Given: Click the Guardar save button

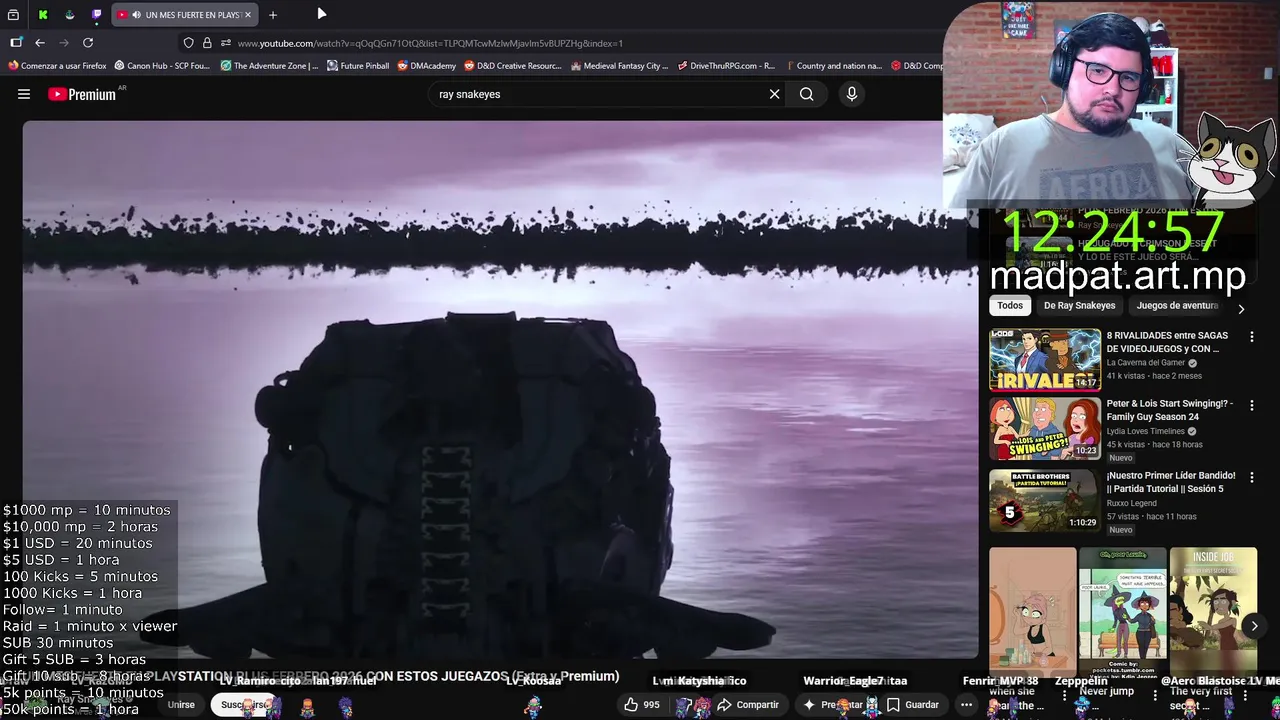Looking at the screenshot, I should pyautogui.click(x=912, y=705).
